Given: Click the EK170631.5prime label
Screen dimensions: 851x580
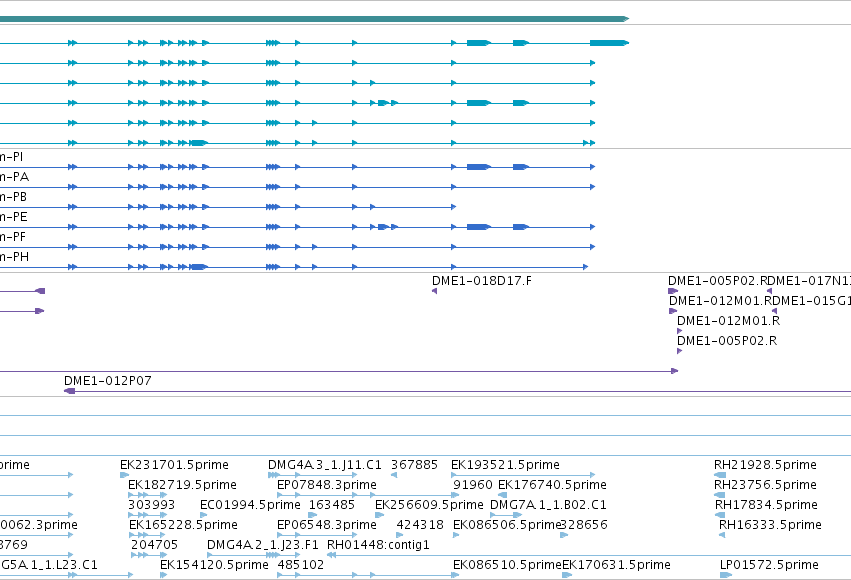Looking at the screenshot, I should pos(617,565).
